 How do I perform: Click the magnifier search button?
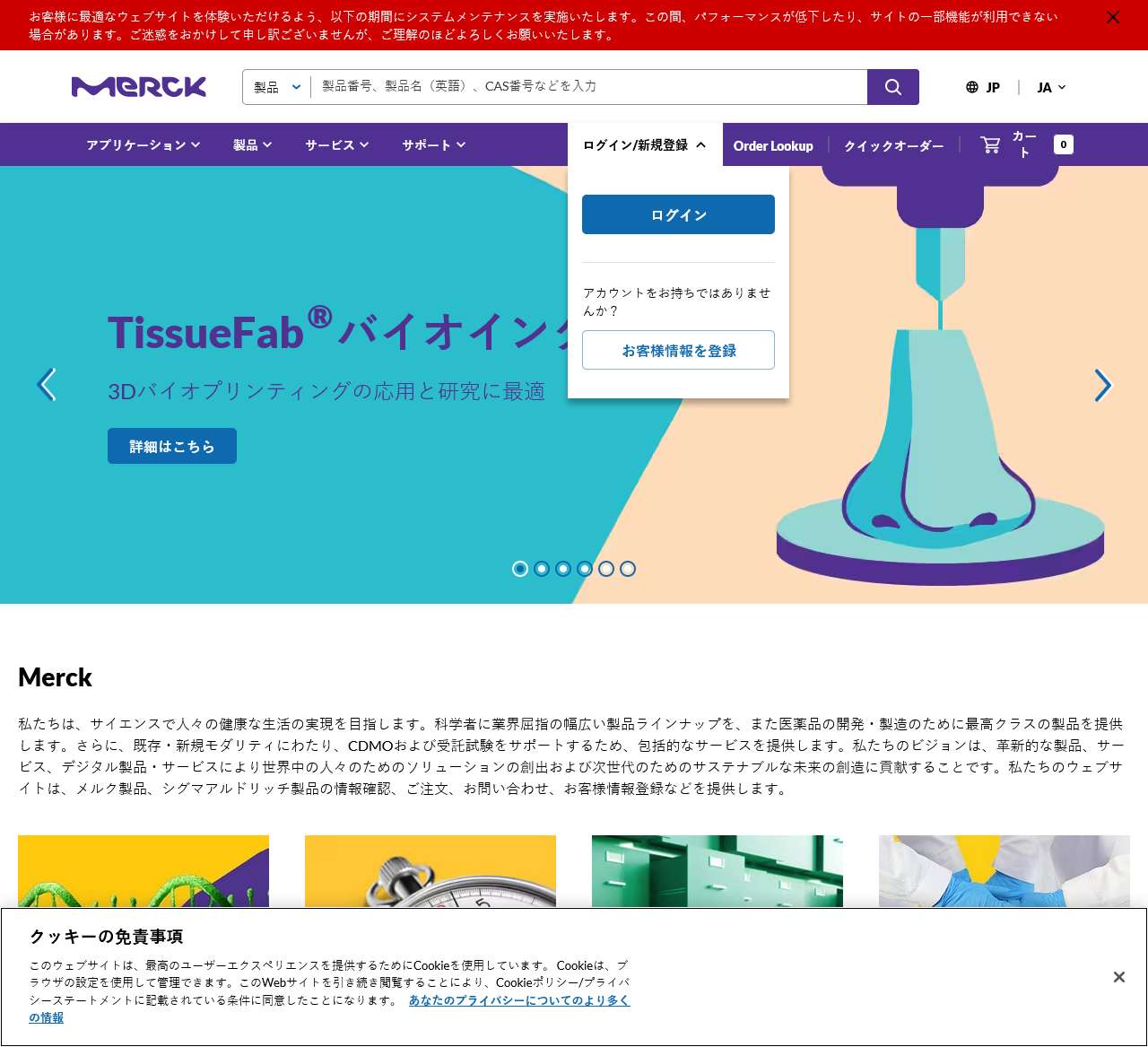(x=893, y=87)
